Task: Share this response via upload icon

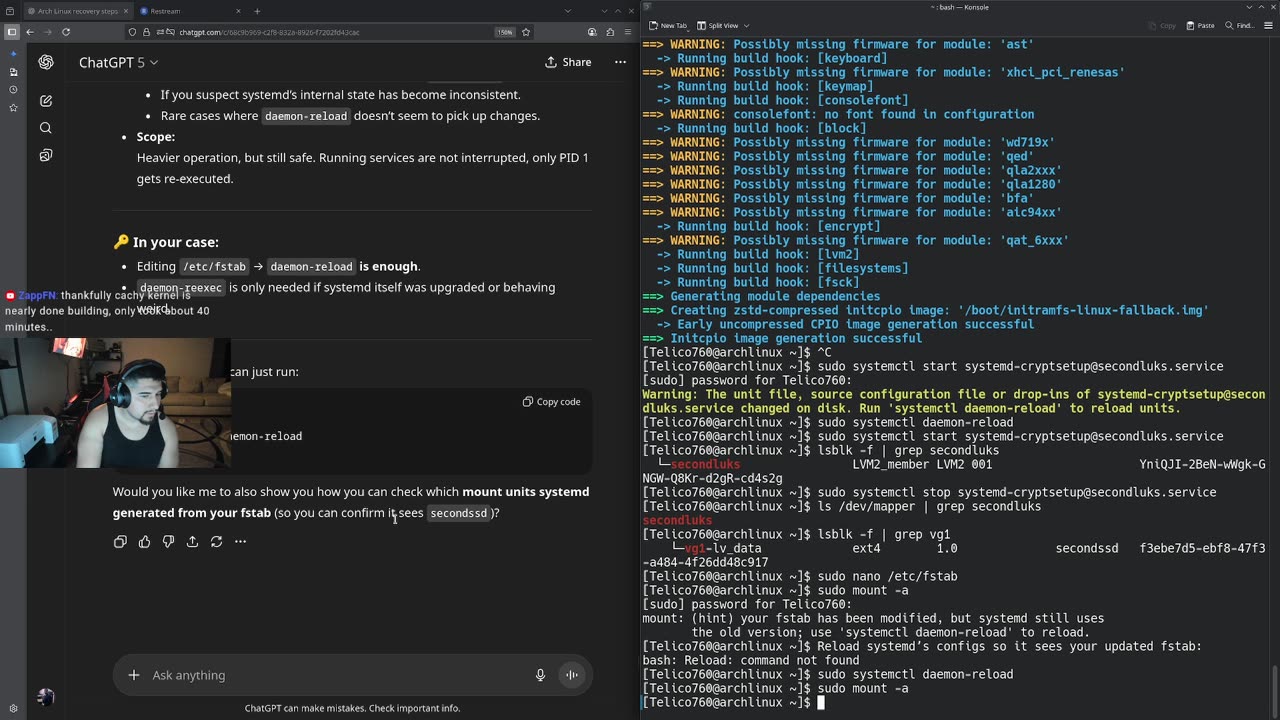Action: pos(192,541)
